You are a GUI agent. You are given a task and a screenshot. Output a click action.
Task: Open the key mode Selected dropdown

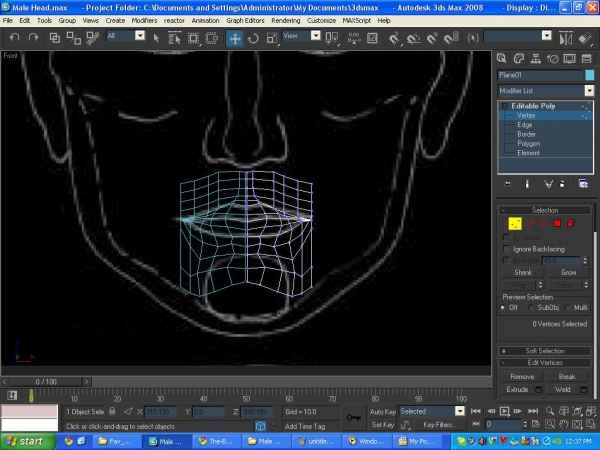(460, 411)
